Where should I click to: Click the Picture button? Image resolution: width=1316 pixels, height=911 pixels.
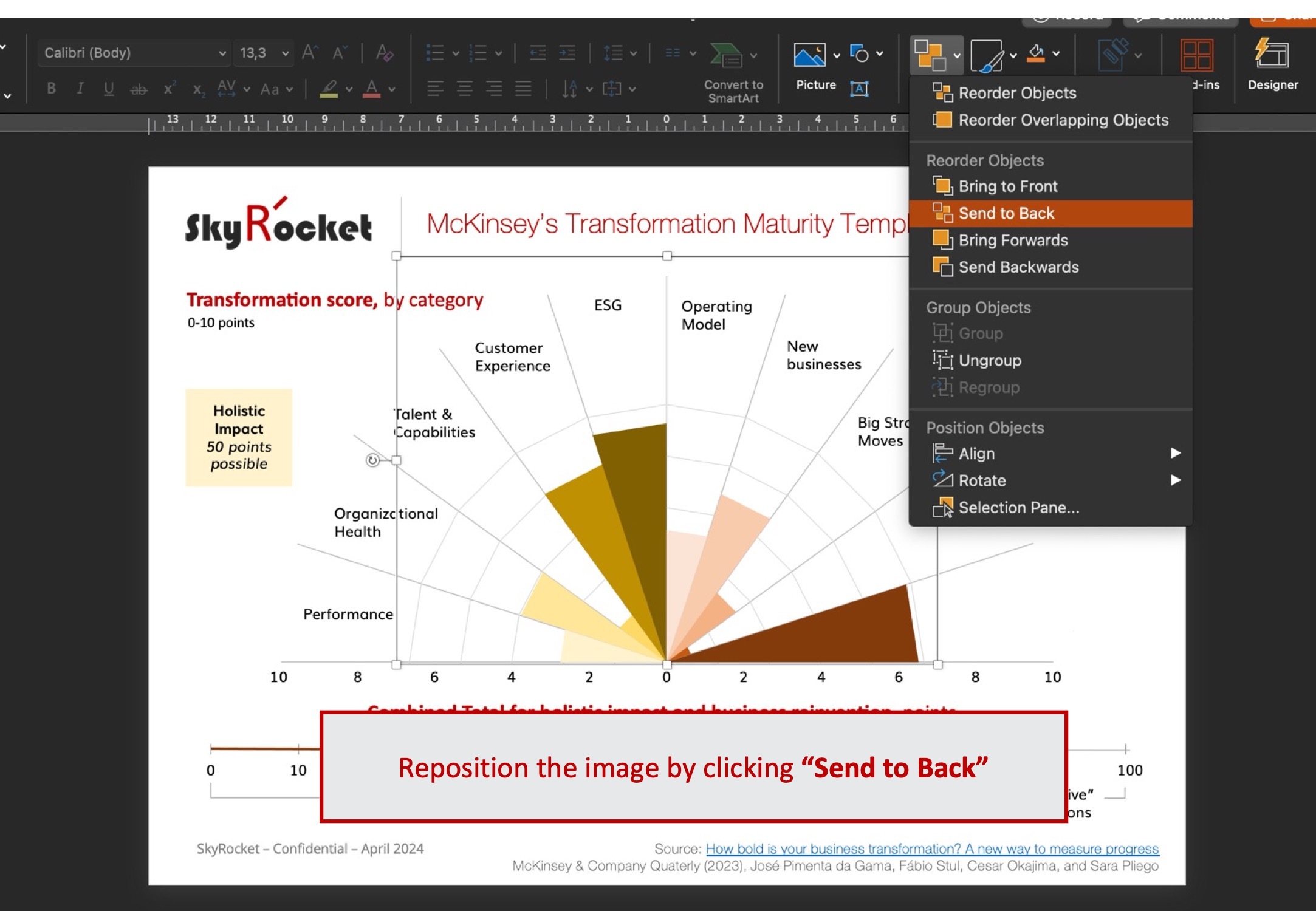(815, 66)
